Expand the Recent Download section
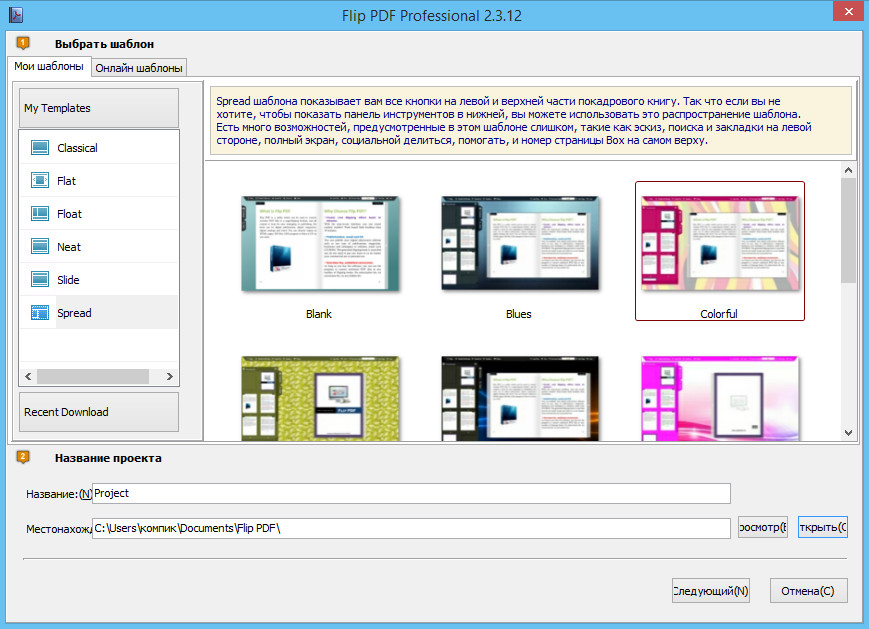 point(99,412)
